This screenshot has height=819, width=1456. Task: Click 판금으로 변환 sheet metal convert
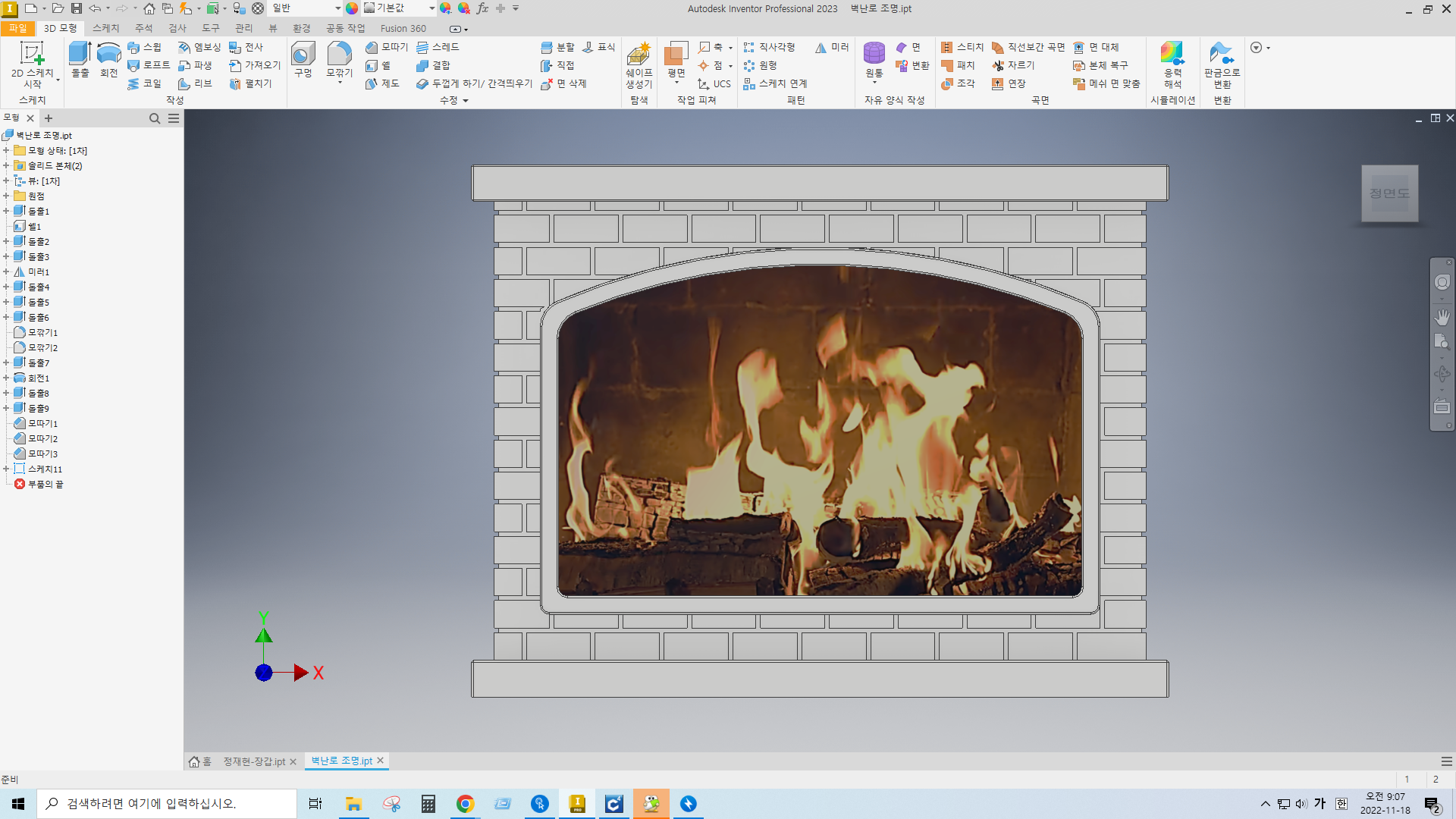tap(1222, 64)
